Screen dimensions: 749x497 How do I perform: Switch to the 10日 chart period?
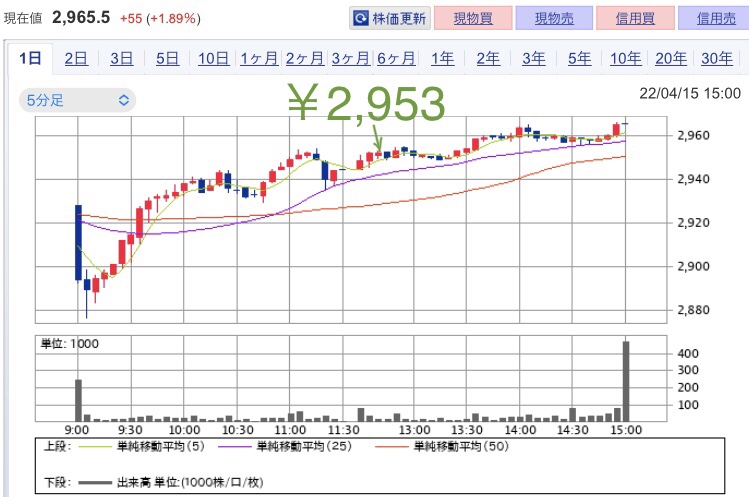tap(214, 59)
